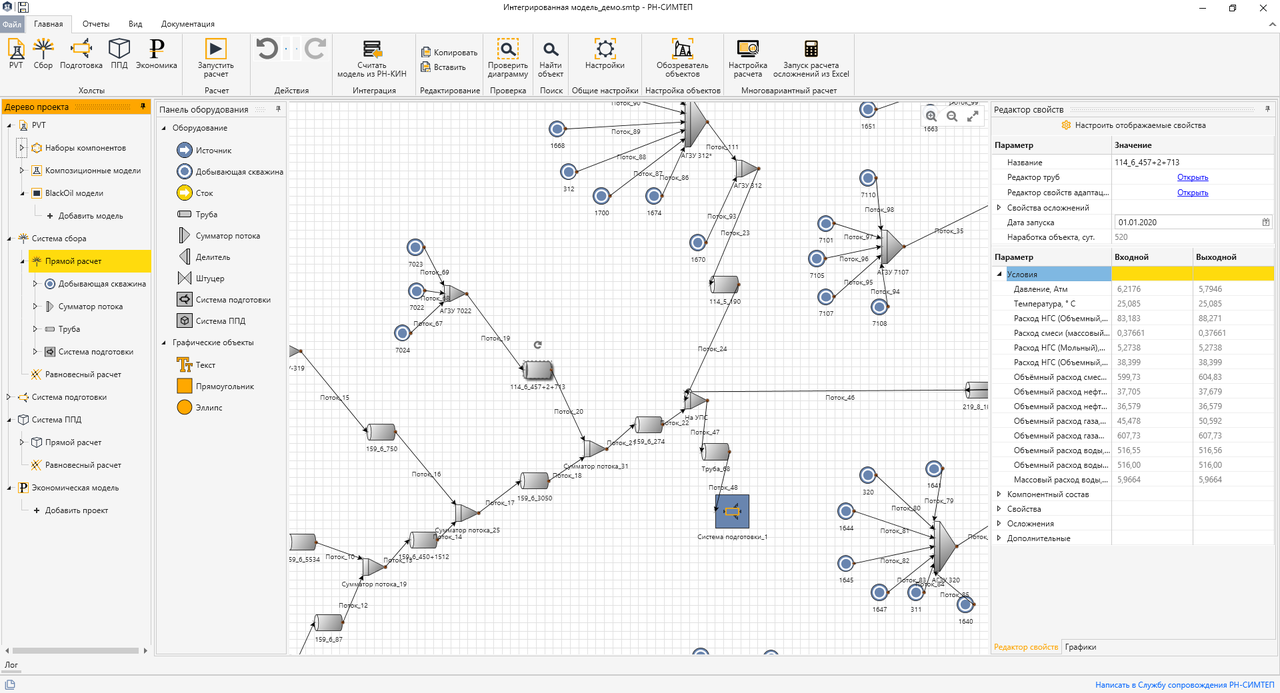Screen dimensions: 1280x693
Task: Click the Redo arrow icon
Action: [x=316, y=48]
